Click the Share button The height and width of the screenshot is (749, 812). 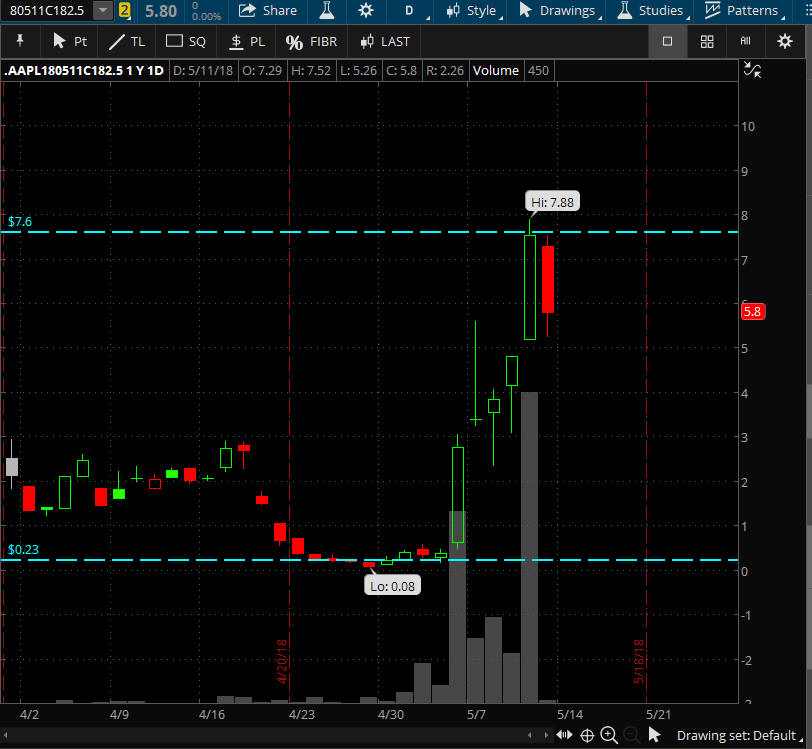(268, 11)
